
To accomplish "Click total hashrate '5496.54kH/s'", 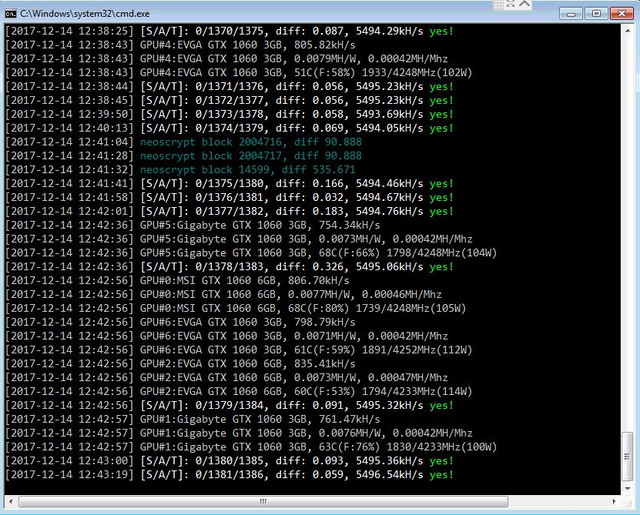I will [x=389, y=475].
